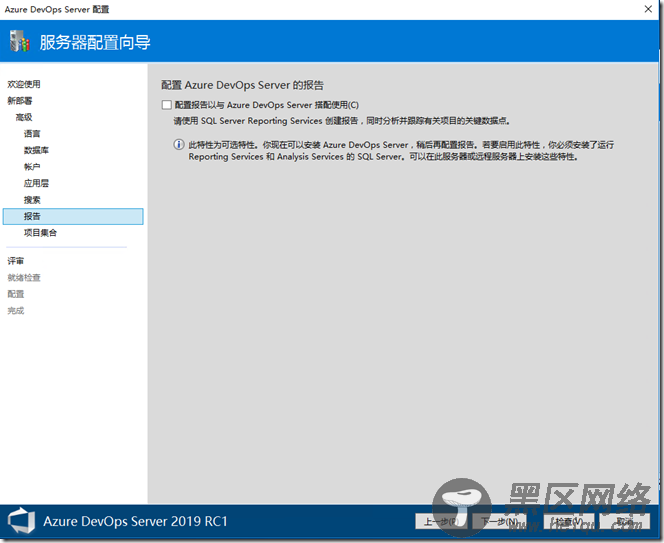Click the server wizard icon in header
This screenshot has width=664, height=543.
tap(19, 41)
